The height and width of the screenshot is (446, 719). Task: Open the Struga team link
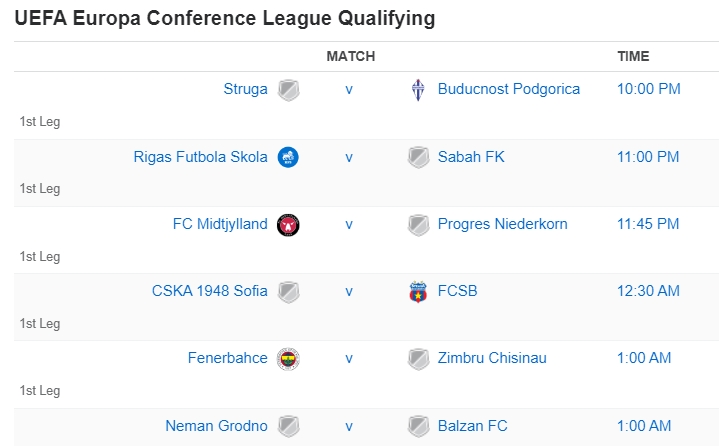point(245,89)
